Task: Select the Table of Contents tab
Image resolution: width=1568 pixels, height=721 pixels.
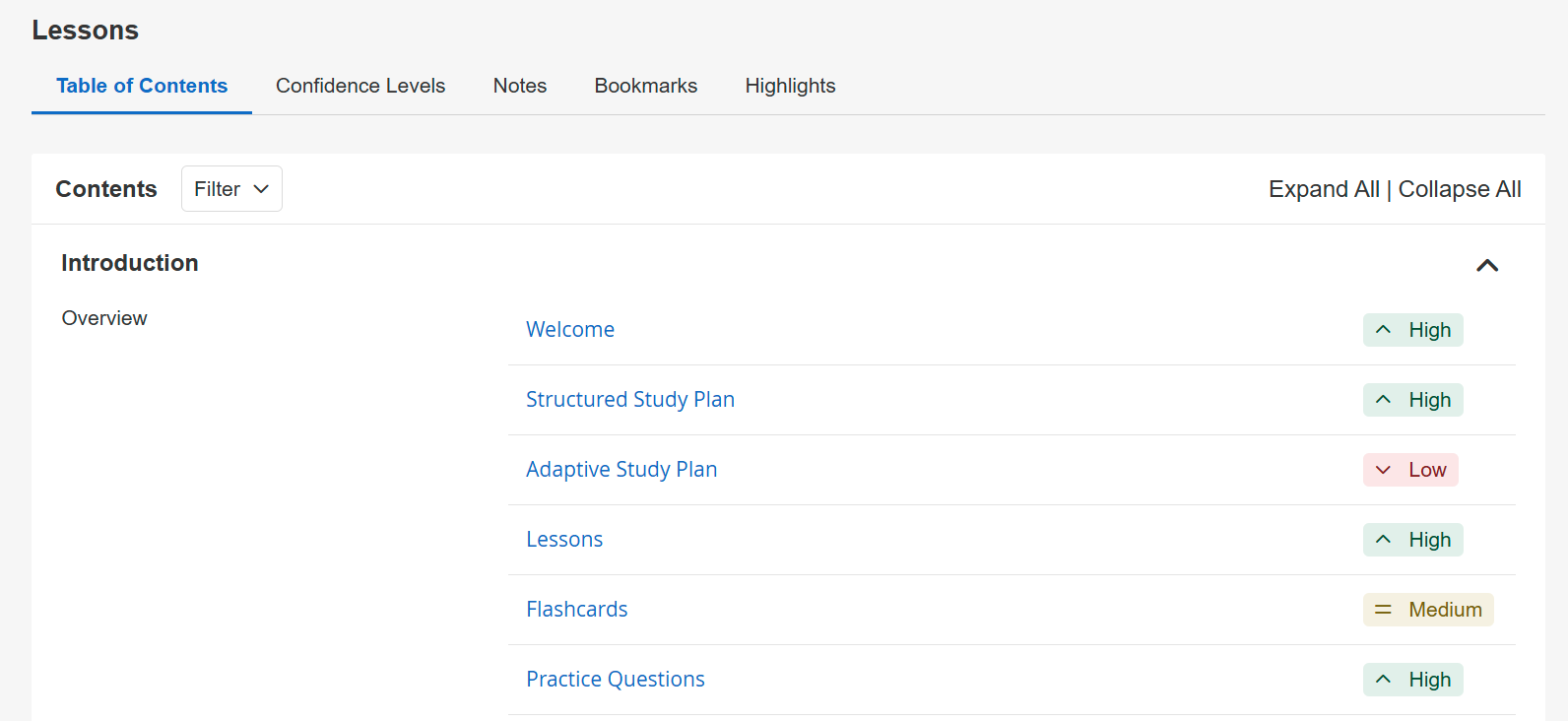Action: pos(142,86)
